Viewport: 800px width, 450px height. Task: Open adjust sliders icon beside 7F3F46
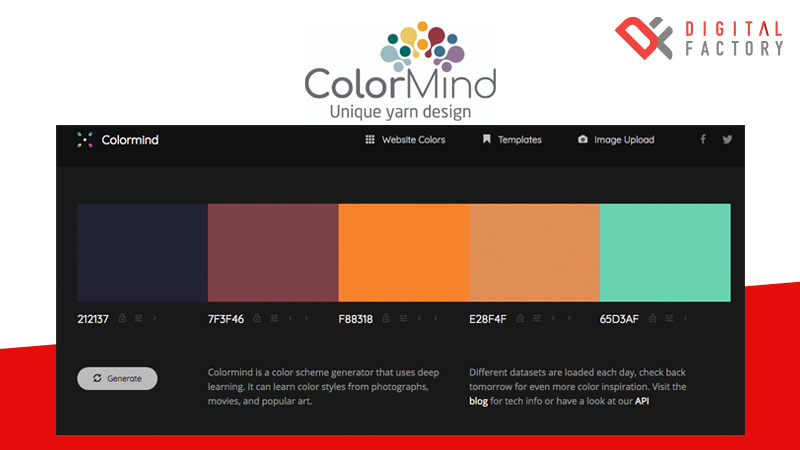point(274,319)
